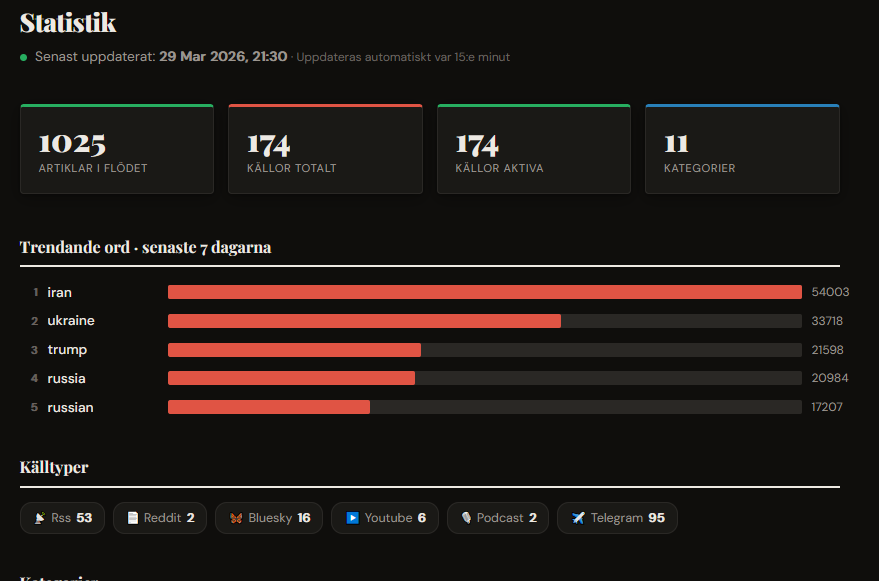Screen dimensions: 879x581
Task: Click the Reddit document icon
Action: 132,518
